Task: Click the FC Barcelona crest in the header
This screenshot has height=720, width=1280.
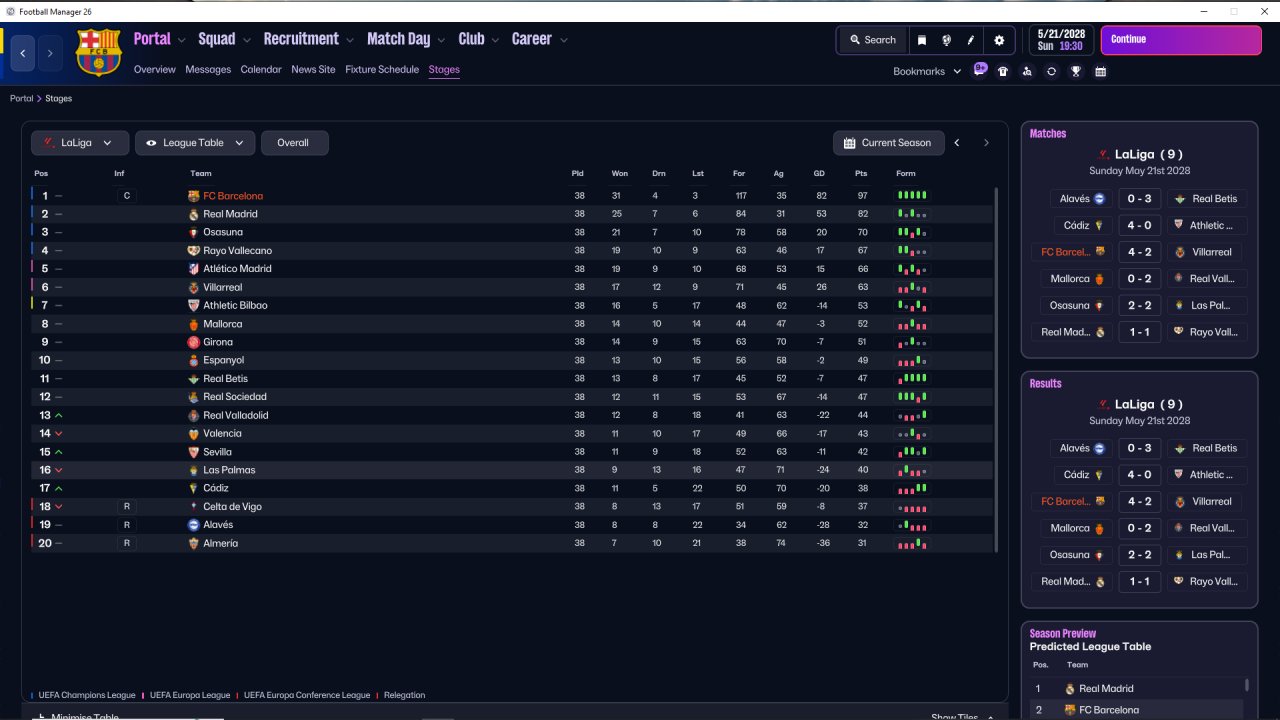Action: [98, 52]
